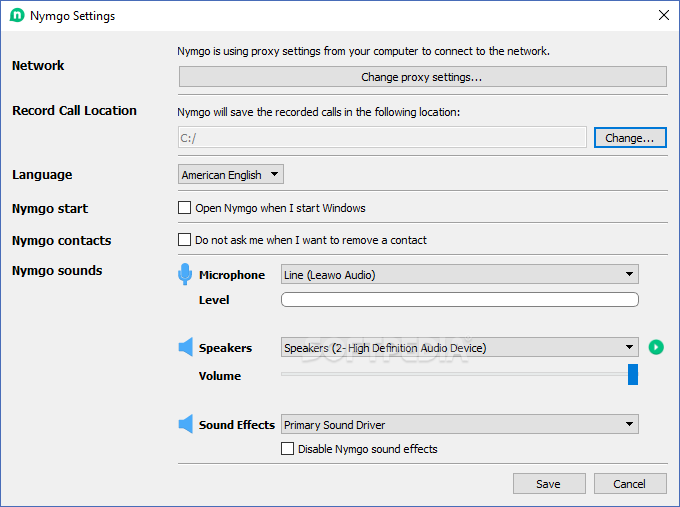The height and width of the screenshot is (507, 680).
Task: Click the Sound Effects loudspeaker icon
Action: [x=186, y=424]
